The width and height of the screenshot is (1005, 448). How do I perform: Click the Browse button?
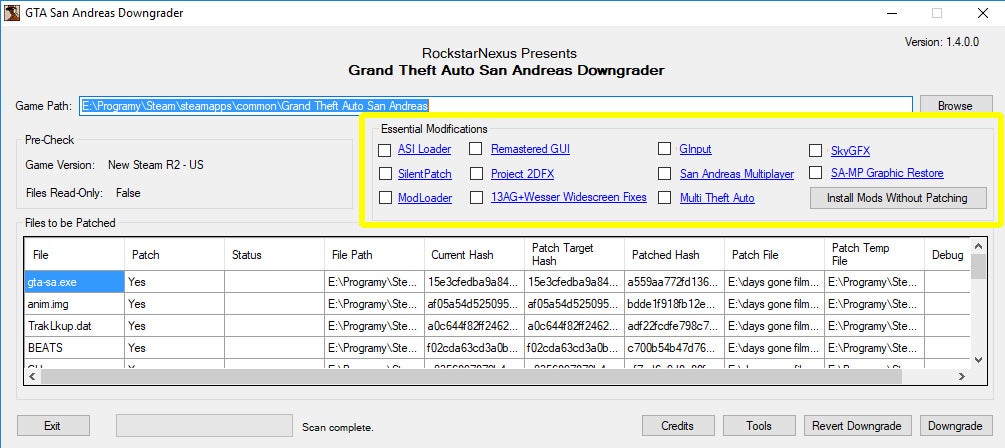click(955, 106)
